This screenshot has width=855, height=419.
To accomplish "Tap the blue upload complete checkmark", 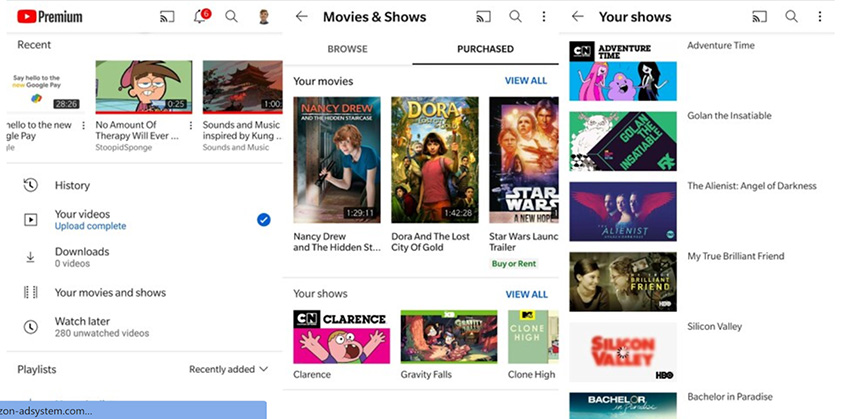I will click(x=263, y=220).
